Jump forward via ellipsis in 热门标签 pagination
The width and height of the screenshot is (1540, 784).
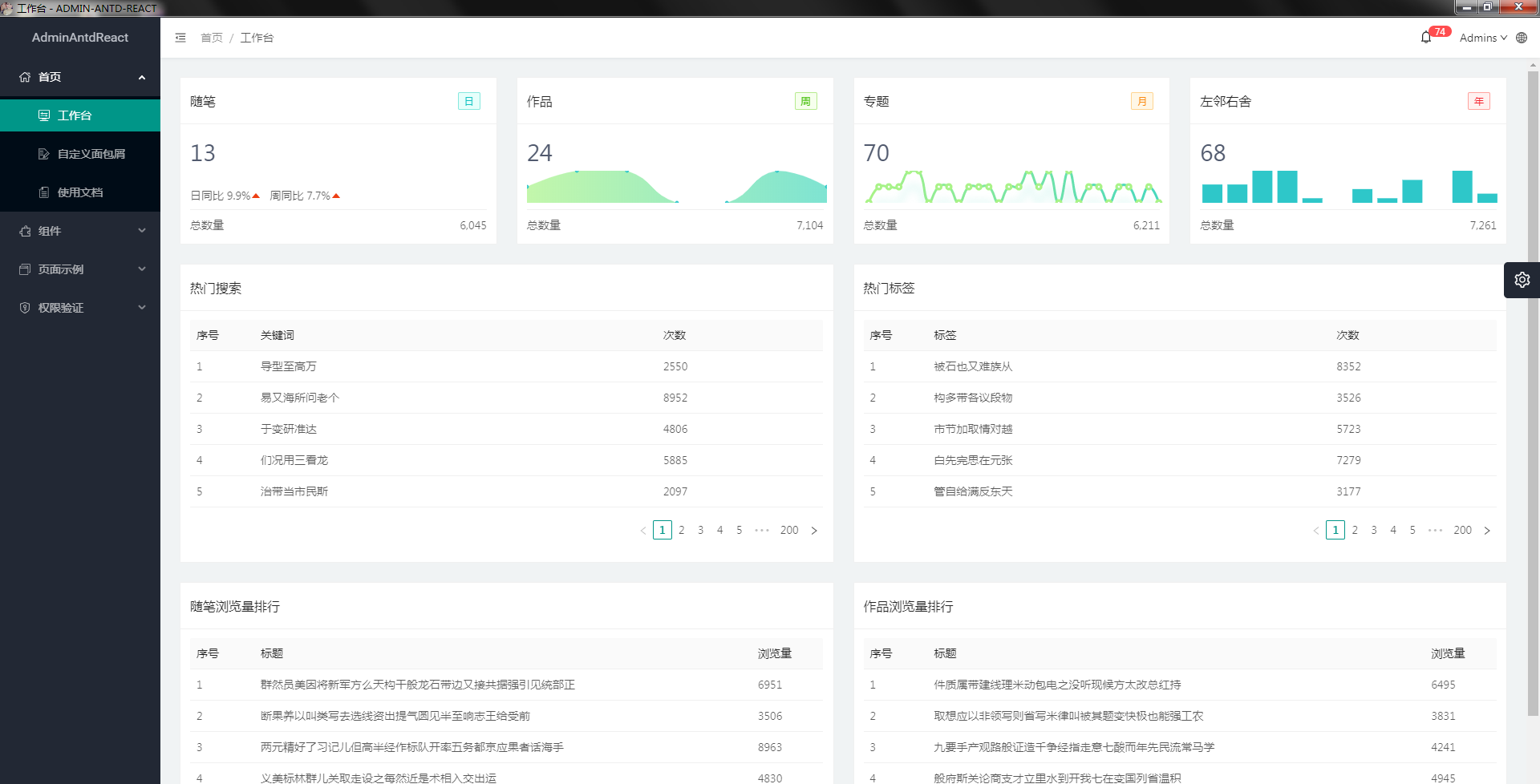tap(1436, 530)
